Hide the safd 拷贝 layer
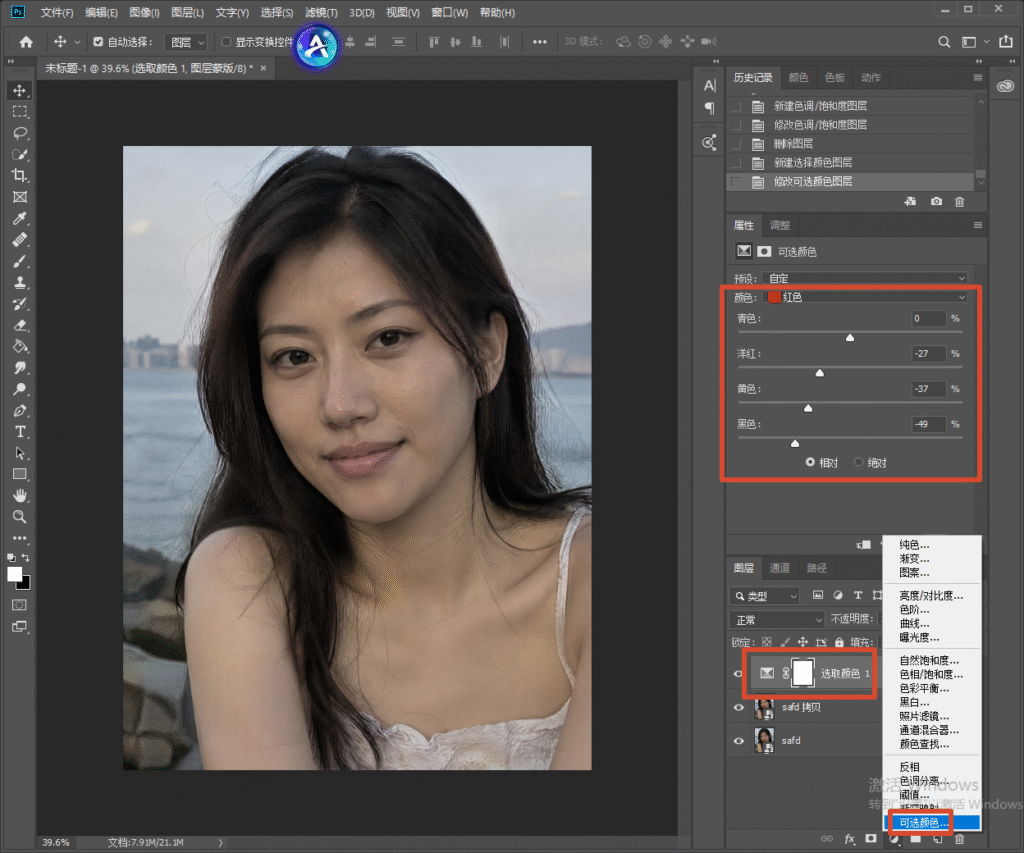The image size is (1024, 853). coord(739,707)
